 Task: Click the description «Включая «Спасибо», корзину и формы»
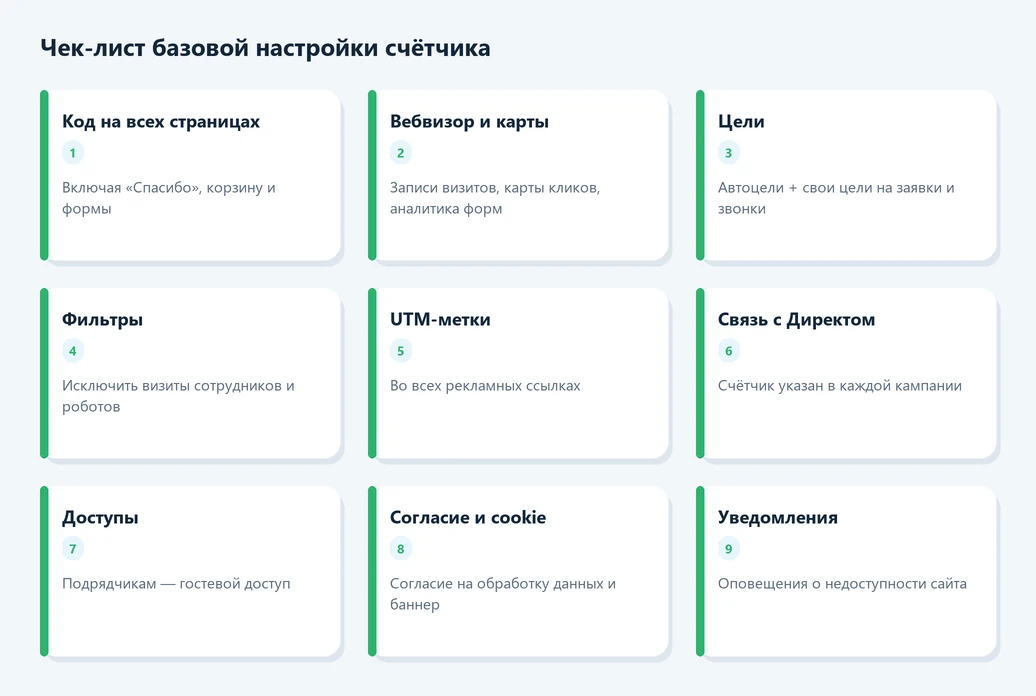click(168, 198)
